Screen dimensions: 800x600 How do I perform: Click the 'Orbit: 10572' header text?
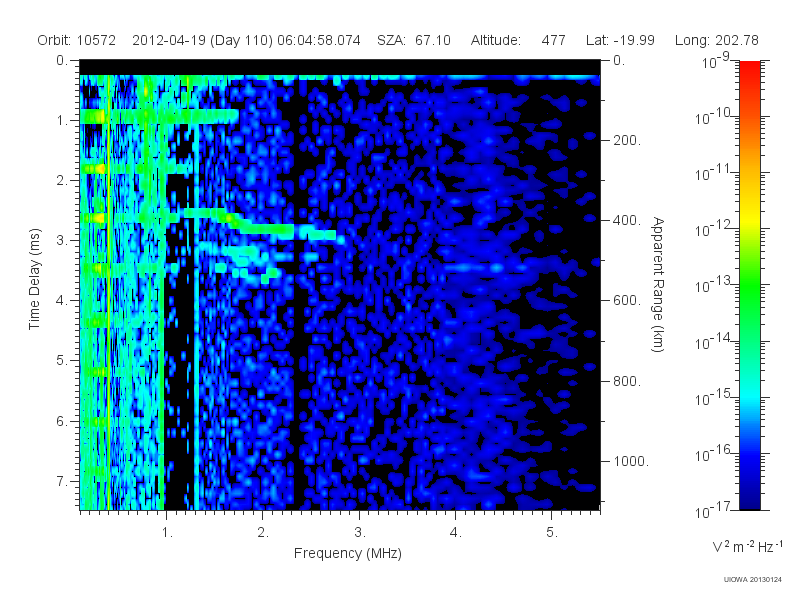77,40
